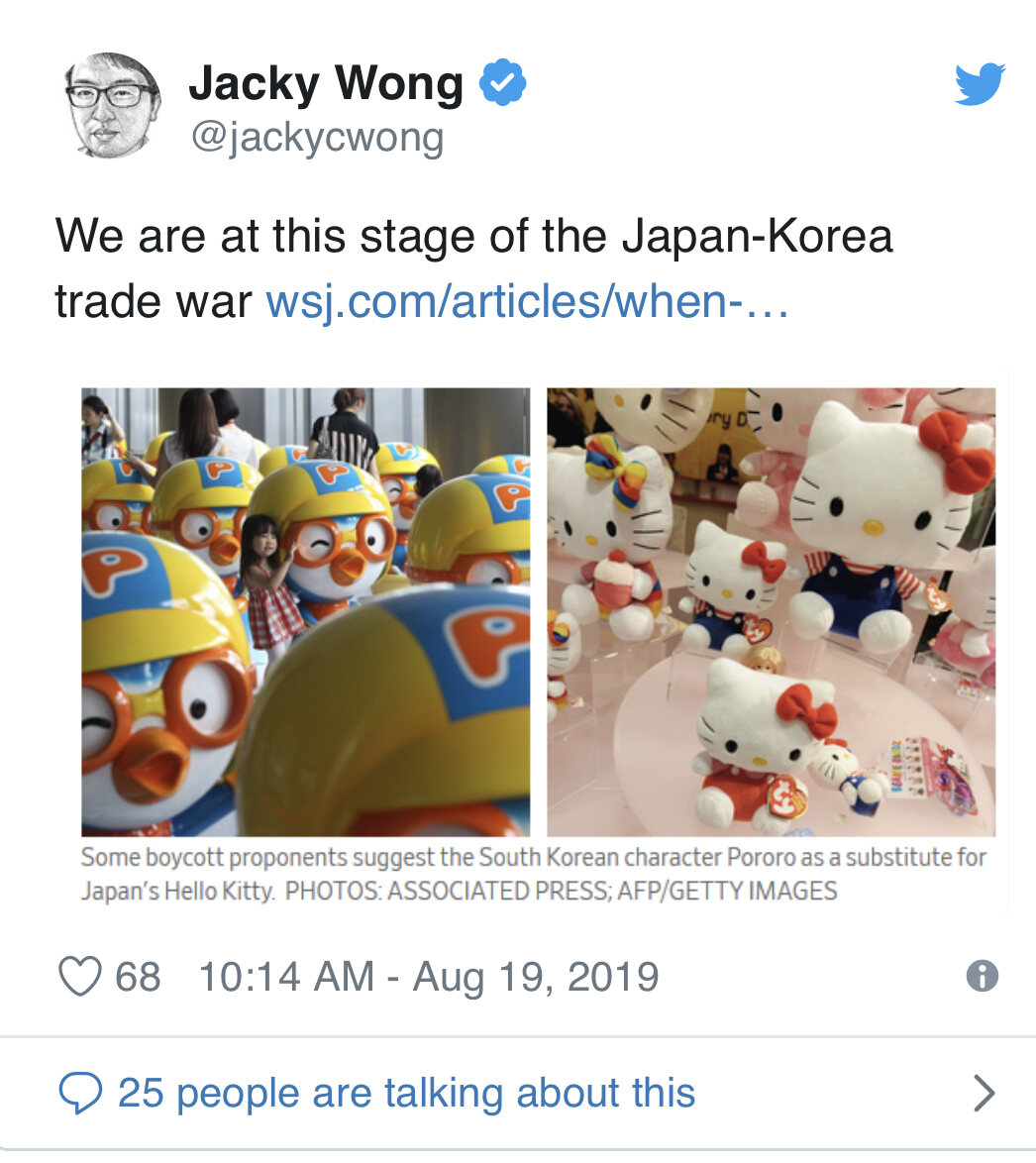Click the tweet text about Japan-Korea trade war
This screenshot has height=1163, width=1036.
tap(473, 268)
